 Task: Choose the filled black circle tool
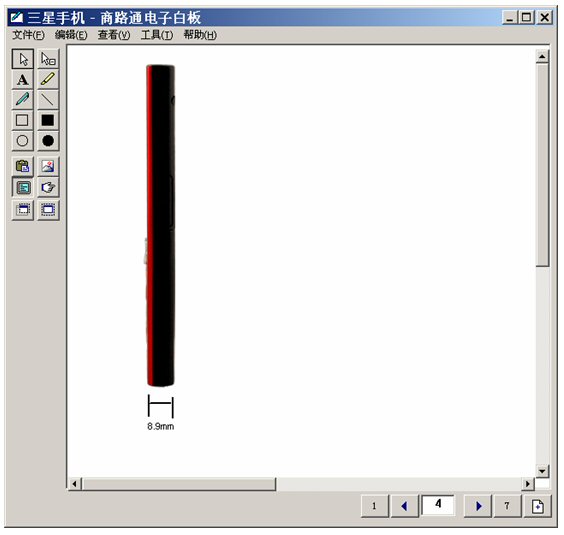click(x=48, y=141)
